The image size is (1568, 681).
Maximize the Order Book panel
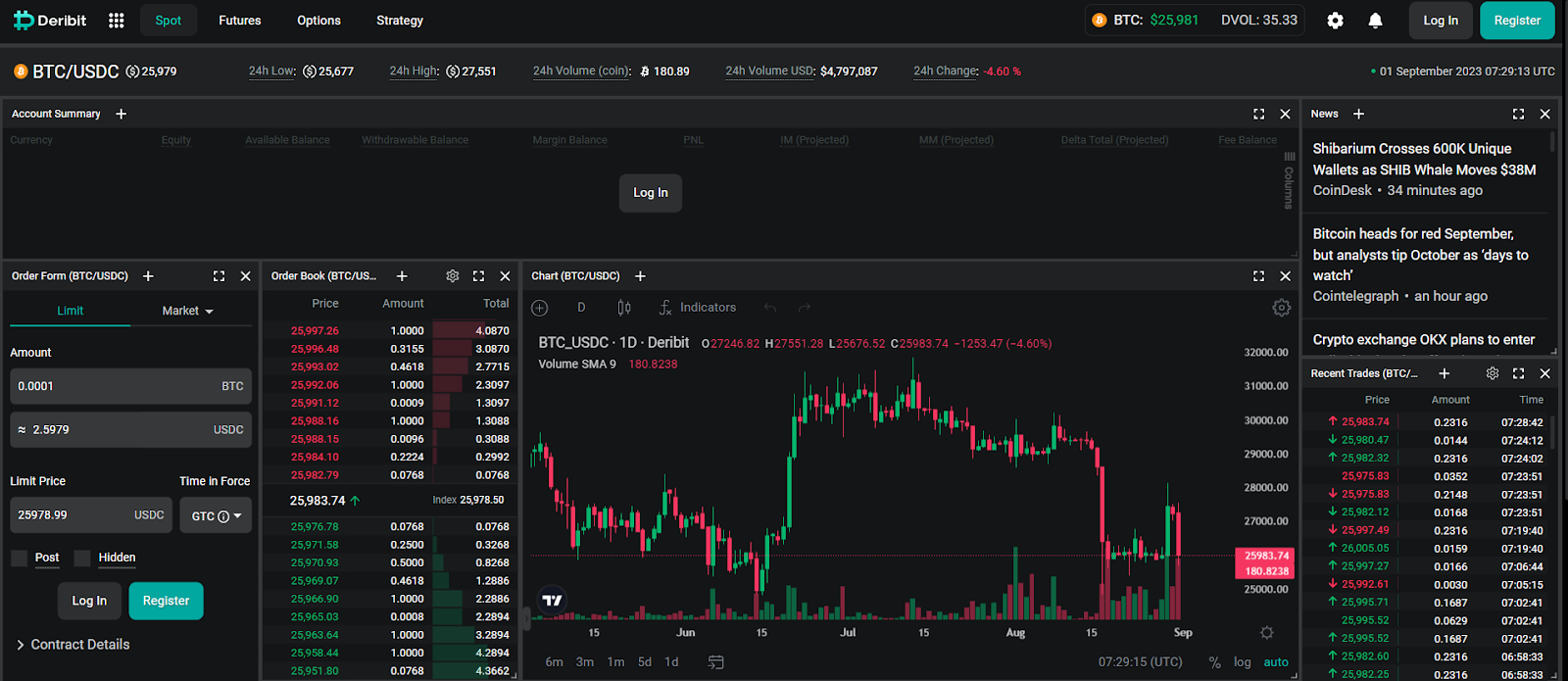[x=478, y=276]
